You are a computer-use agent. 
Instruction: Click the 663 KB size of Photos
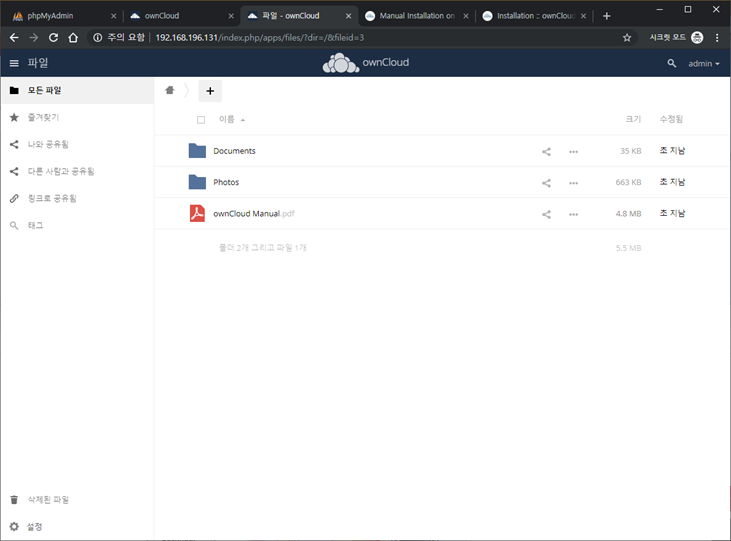[x=628, y=182]
